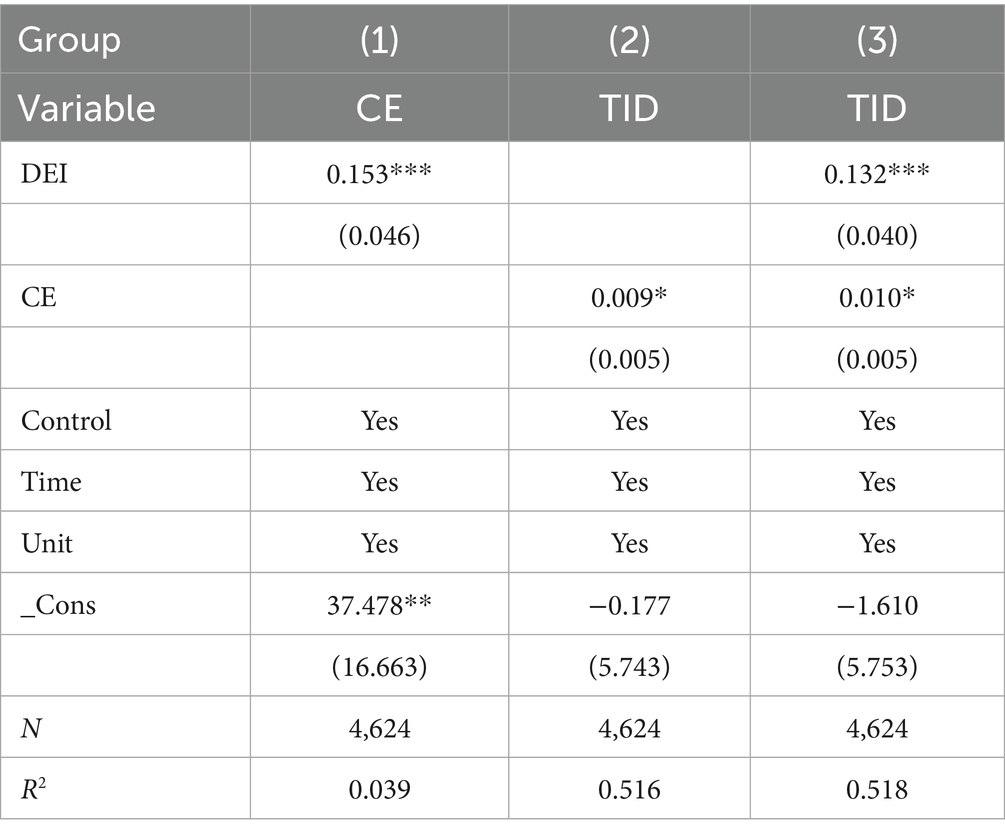Click the 0.132*** coefficient value
Image resolution: width=1005 pixels, height=837 pixels.
pyautogui.click(x=876, y=172)
